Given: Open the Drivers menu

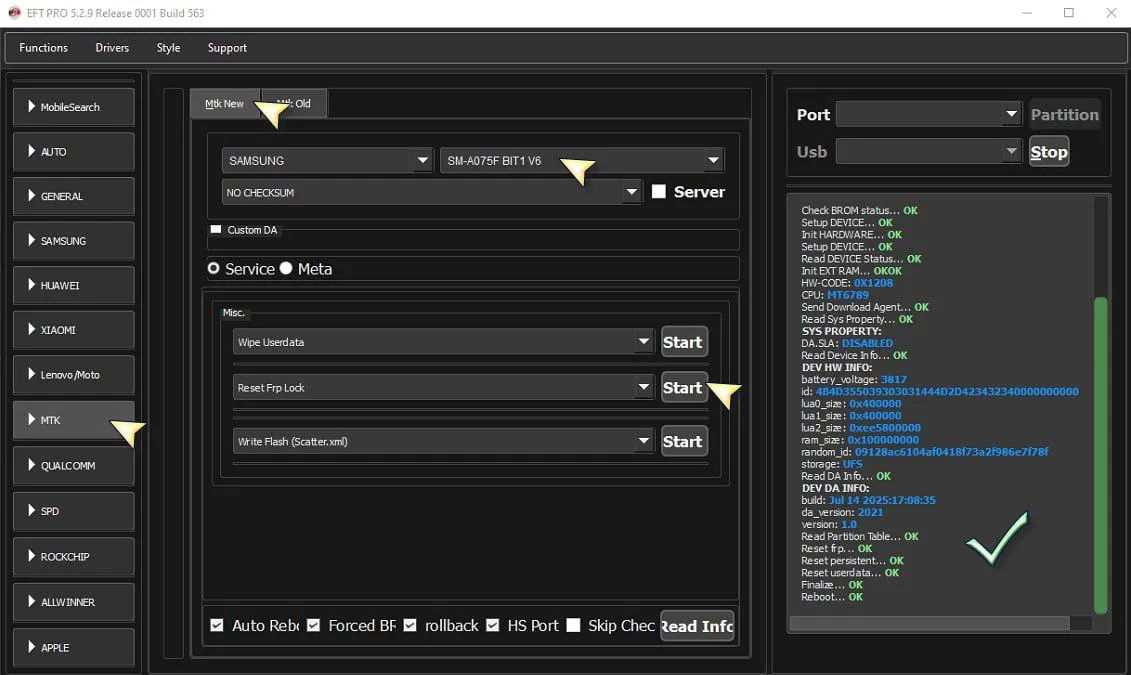Looking at the screenshot, I should (x=112, y=48).
